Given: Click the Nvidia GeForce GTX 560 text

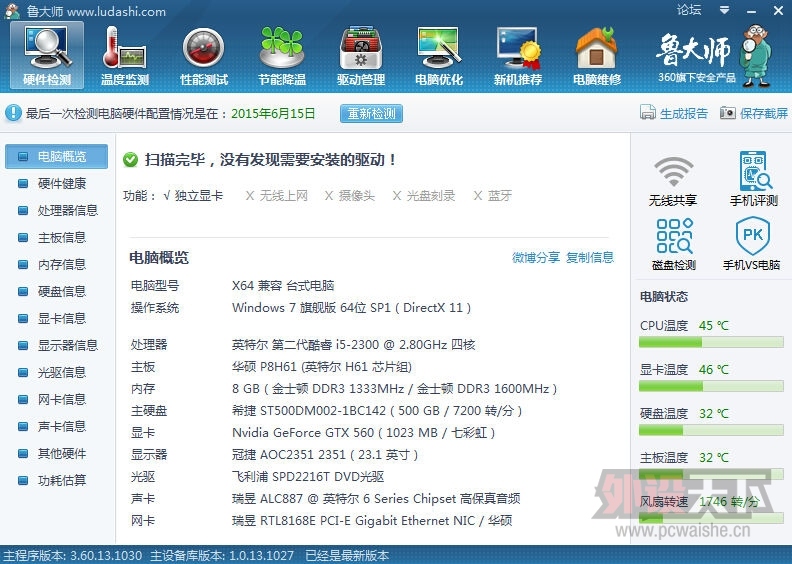Looking at the screenshot, I should coord(363,433).
